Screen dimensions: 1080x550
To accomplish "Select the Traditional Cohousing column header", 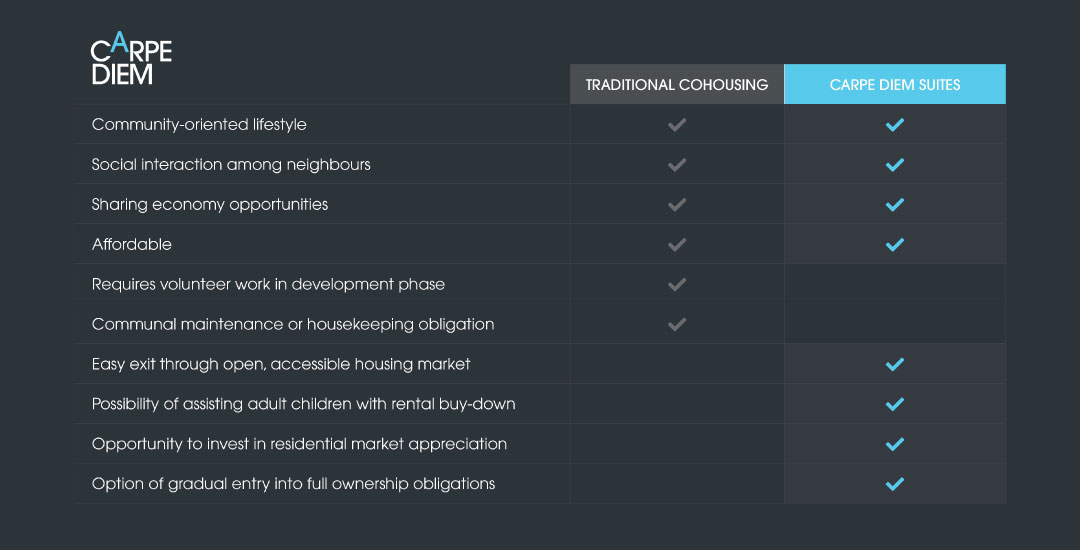I will point(677,85).
